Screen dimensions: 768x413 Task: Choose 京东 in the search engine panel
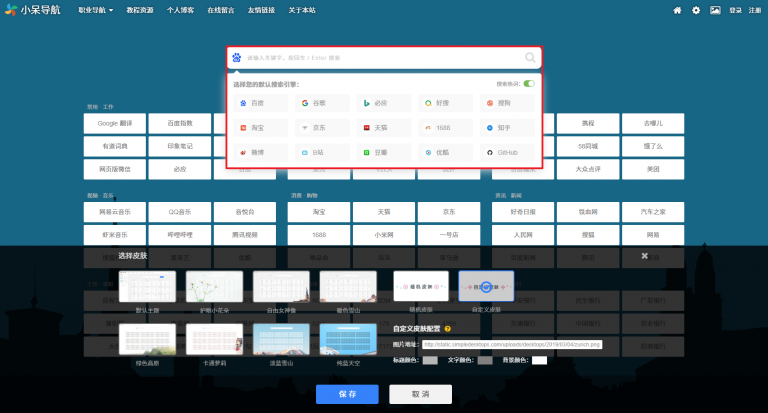point(322,128)
